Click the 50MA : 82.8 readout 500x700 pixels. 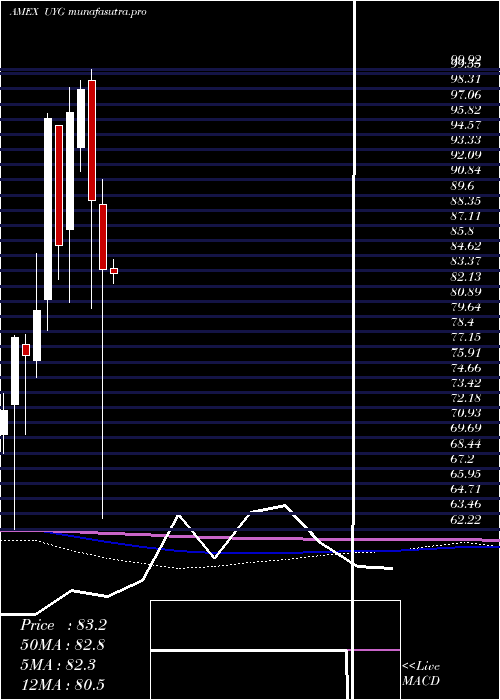62,645
